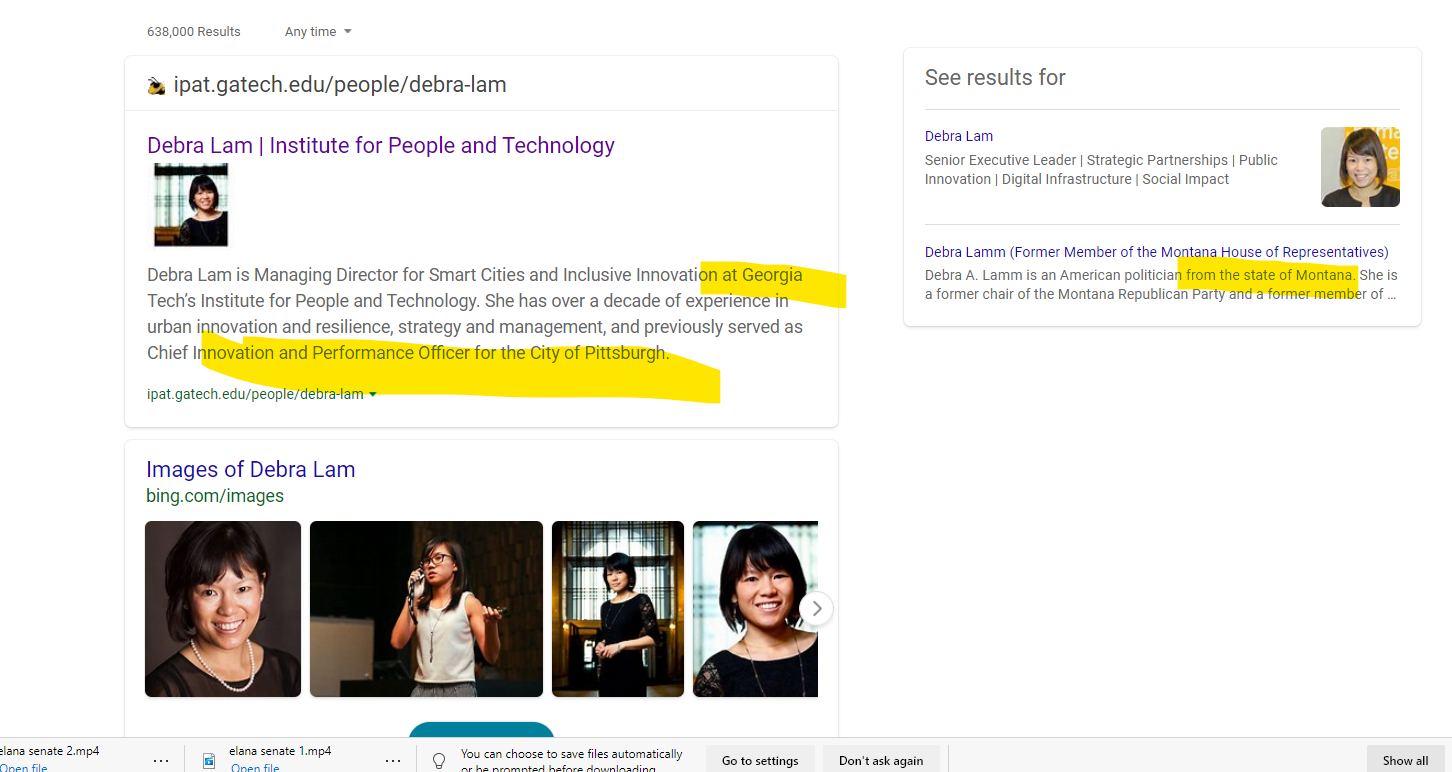
Task: Click the bing.com/images link
Action: point(215,496)
